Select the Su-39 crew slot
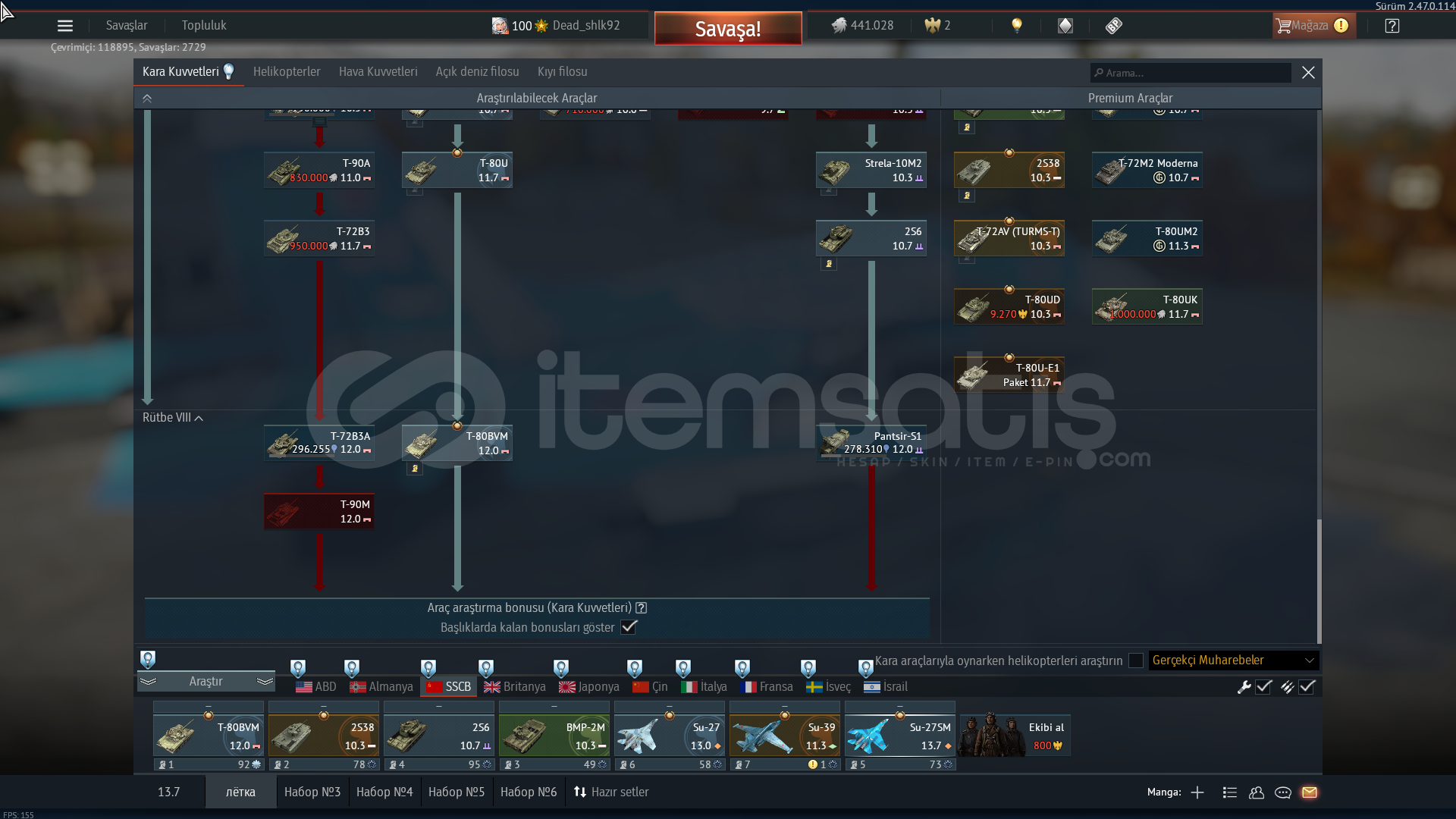 (x=785, y=736)
